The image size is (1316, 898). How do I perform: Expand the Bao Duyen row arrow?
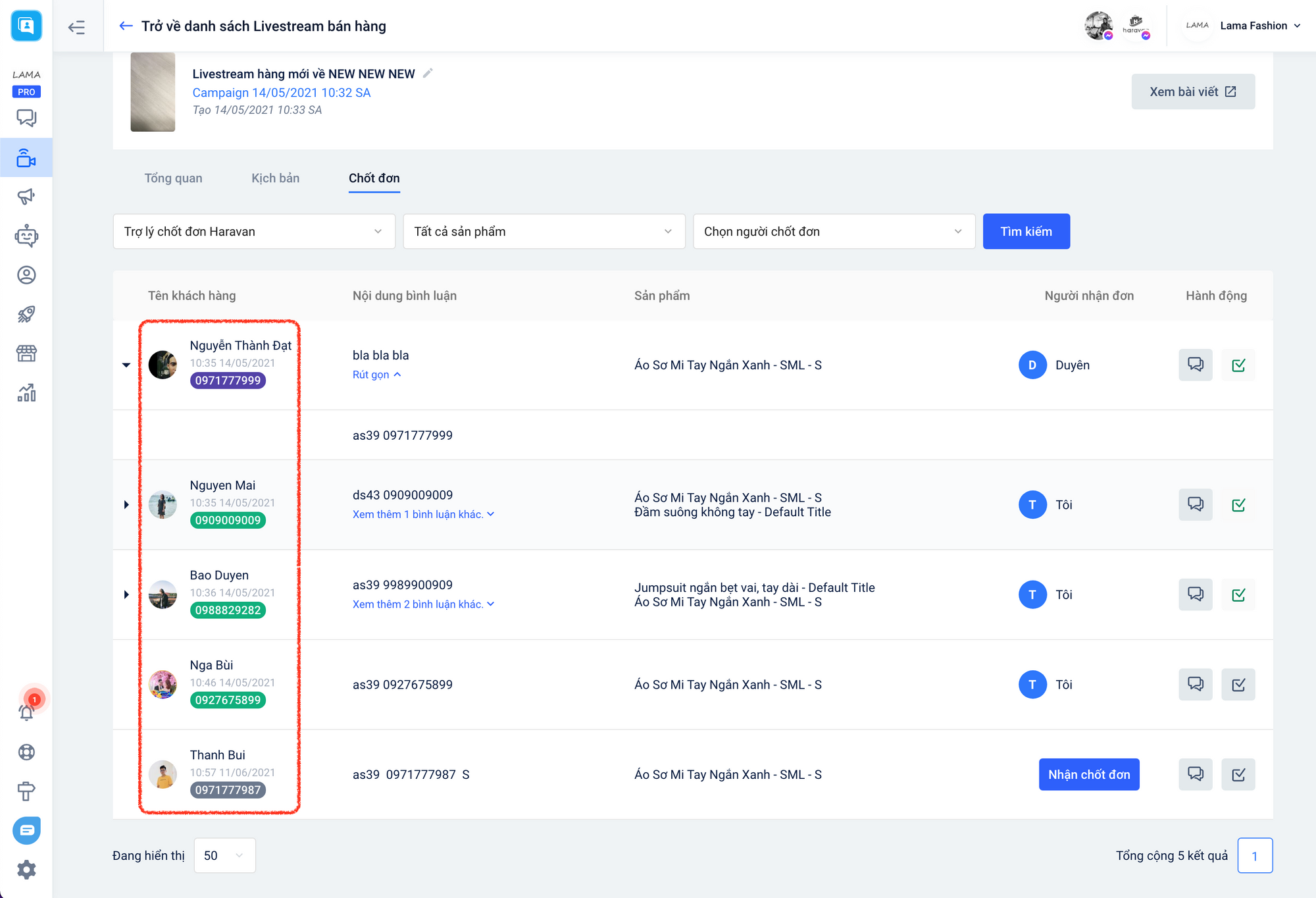click(126, 594)
